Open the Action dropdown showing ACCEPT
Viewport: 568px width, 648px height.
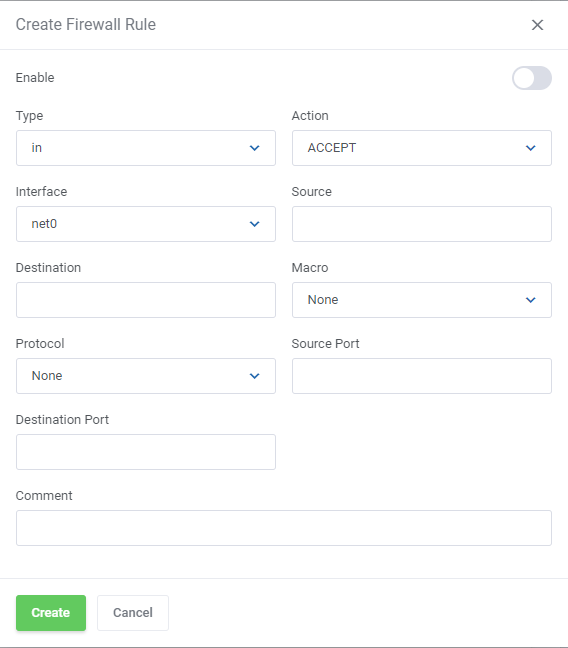tap(422, 148)
